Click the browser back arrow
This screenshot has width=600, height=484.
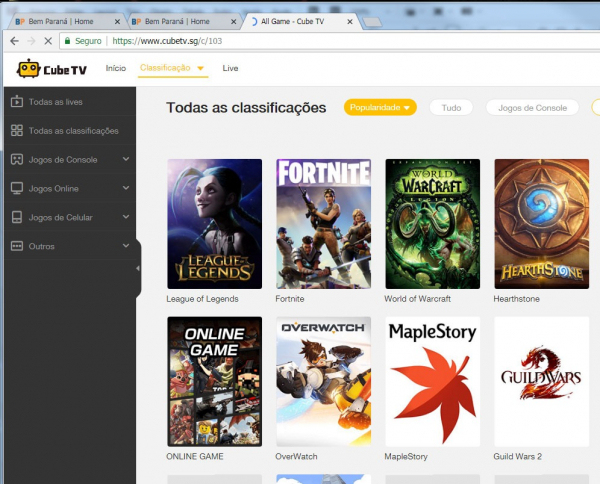15,41
